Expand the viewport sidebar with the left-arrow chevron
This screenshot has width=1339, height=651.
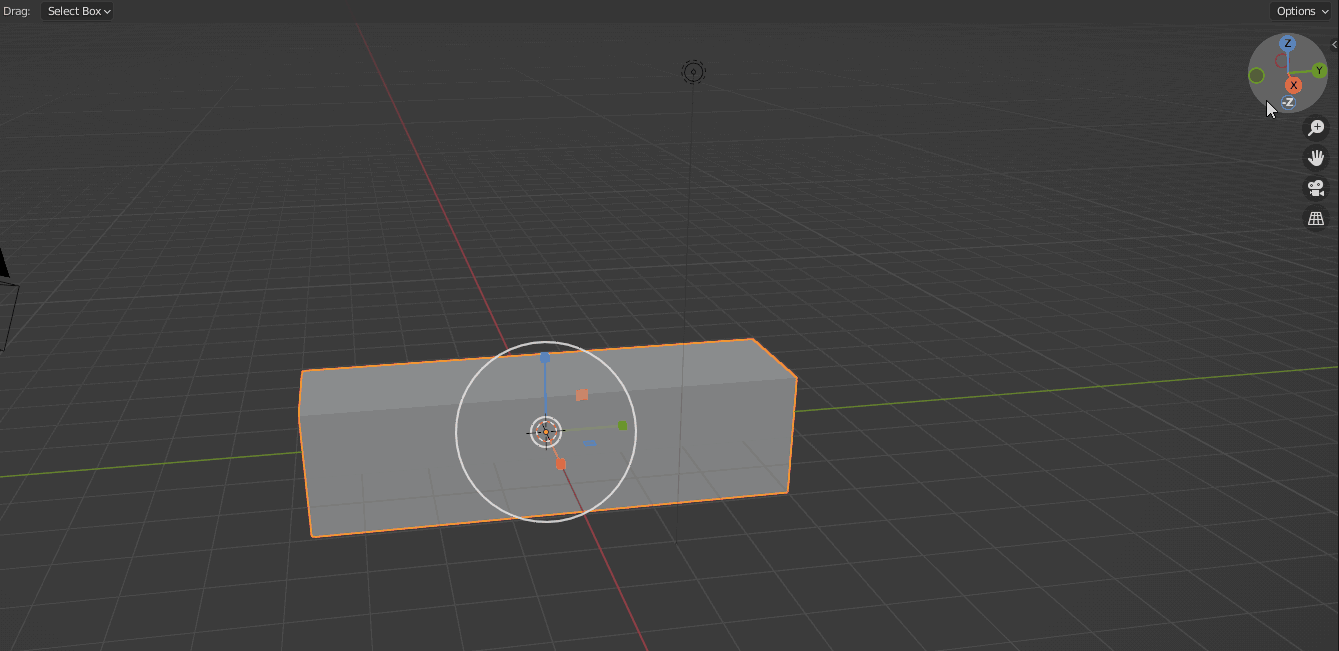(x=1334, y=44)
